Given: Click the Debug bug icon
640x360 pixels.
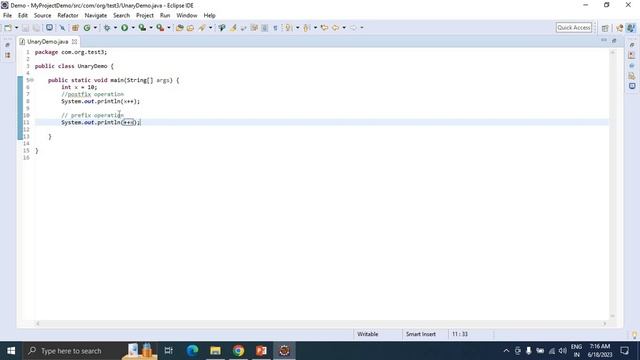Looking at the screenshot, I should [107, 28].
